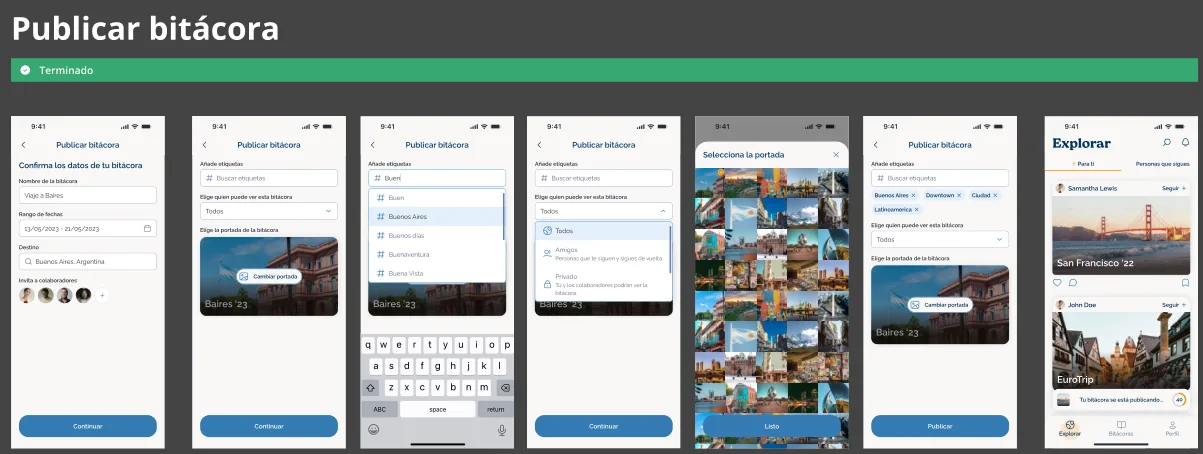
Task: Tap the backspace key on the keyboard
Action: (504, 388)
